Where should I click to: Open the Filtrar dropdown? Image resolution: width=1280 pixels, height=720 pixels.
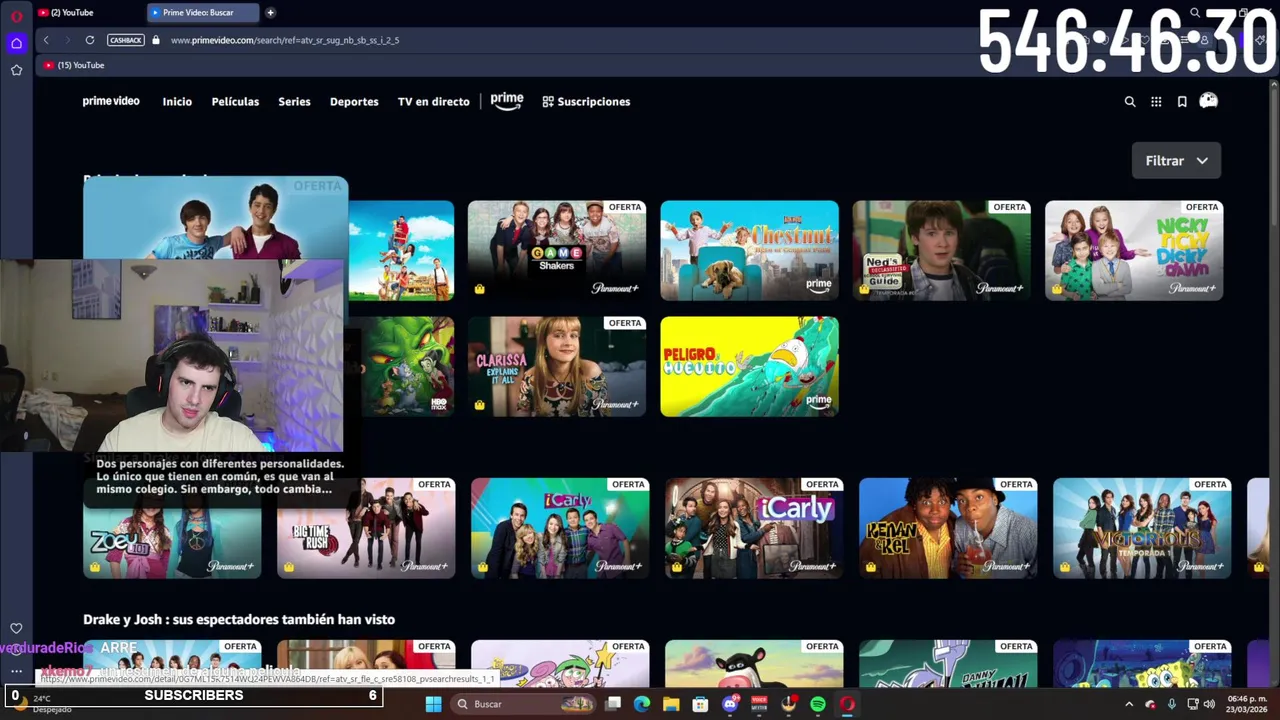pyautogui.click(x=1176, y=160)
